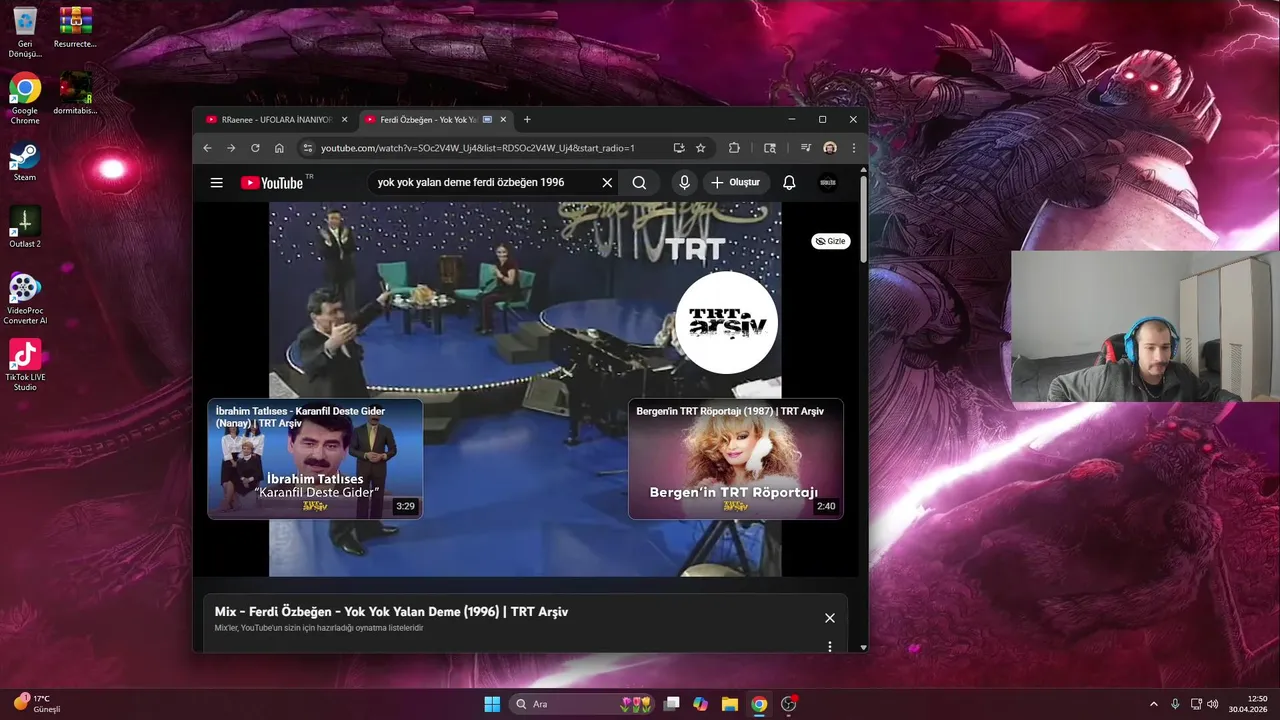The height and width of the screenshot is (720, 1280).
Task: Click the tray microphone icon
Action: pyautogui.click(x=1175, y=704)
